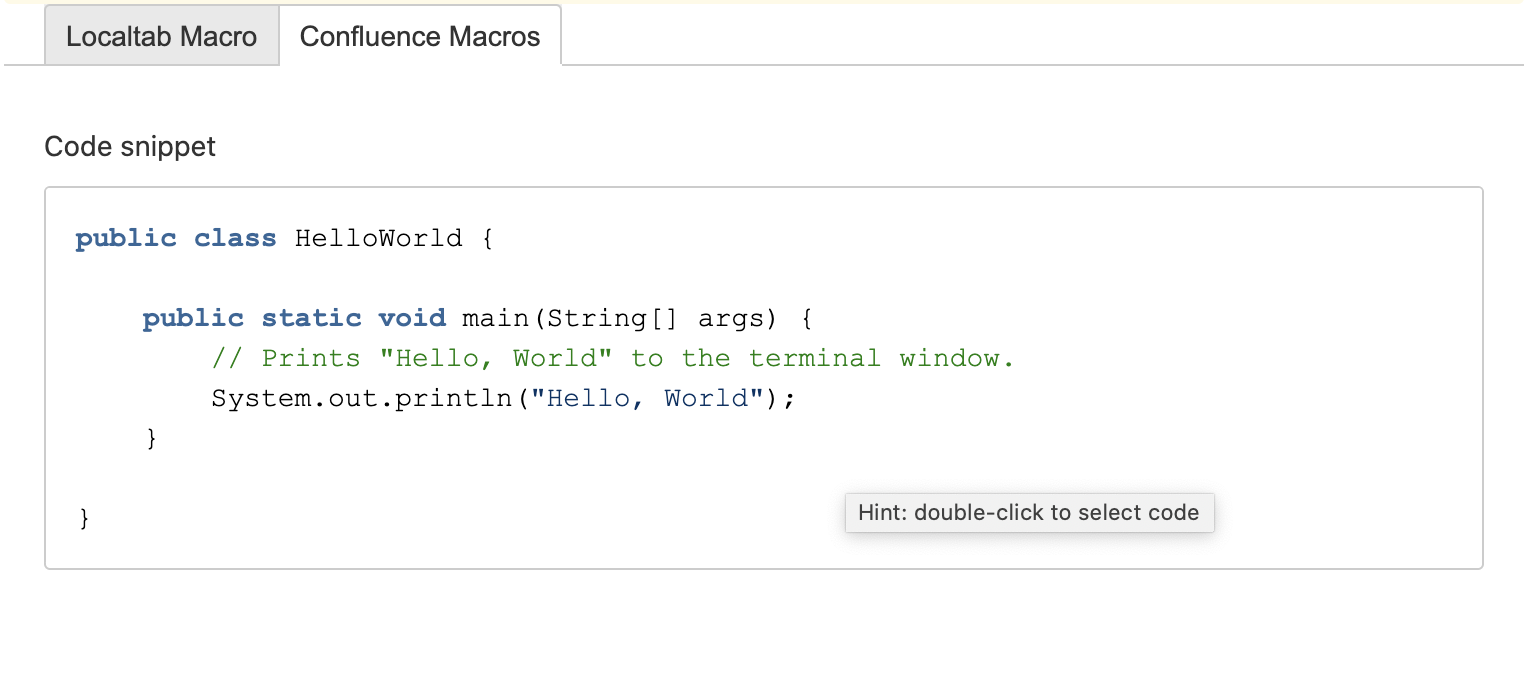1524x680 pixels.
Task: Click the 'public class' keyword
Action: 175,237
